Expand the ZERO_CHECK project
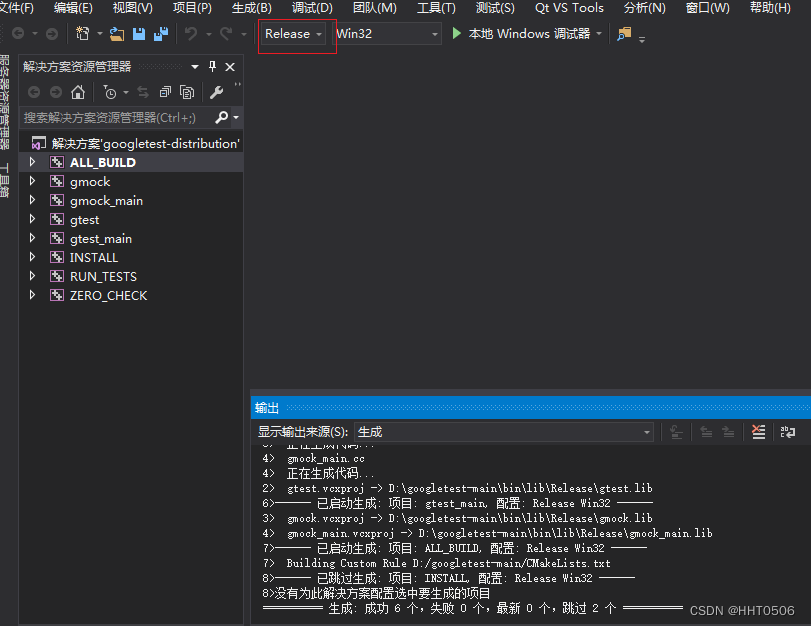811x626 pixels. coord(32,295)
